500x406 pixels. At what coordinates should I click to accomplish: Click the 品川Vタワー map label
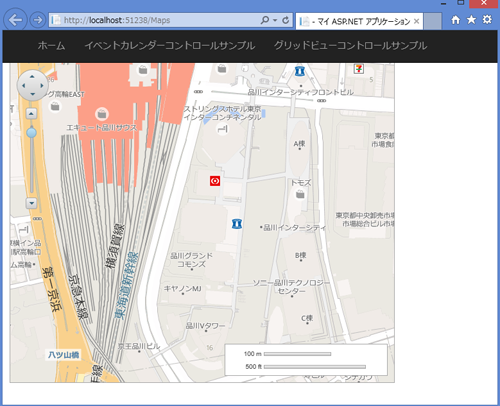coord(205,326)
